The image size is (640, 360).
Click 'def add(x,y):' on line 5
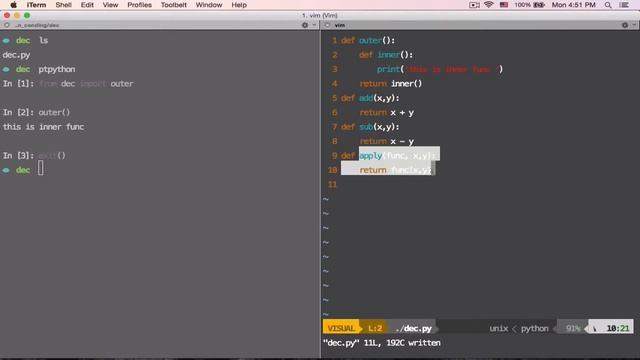click(370, 98)
